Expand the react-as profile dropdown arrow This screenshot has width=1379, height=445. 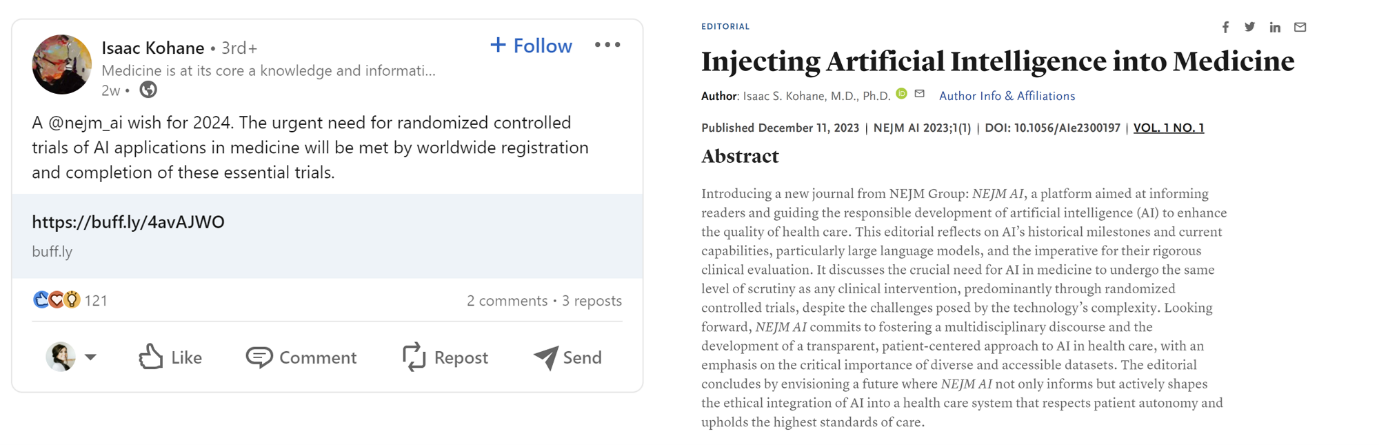90,357
